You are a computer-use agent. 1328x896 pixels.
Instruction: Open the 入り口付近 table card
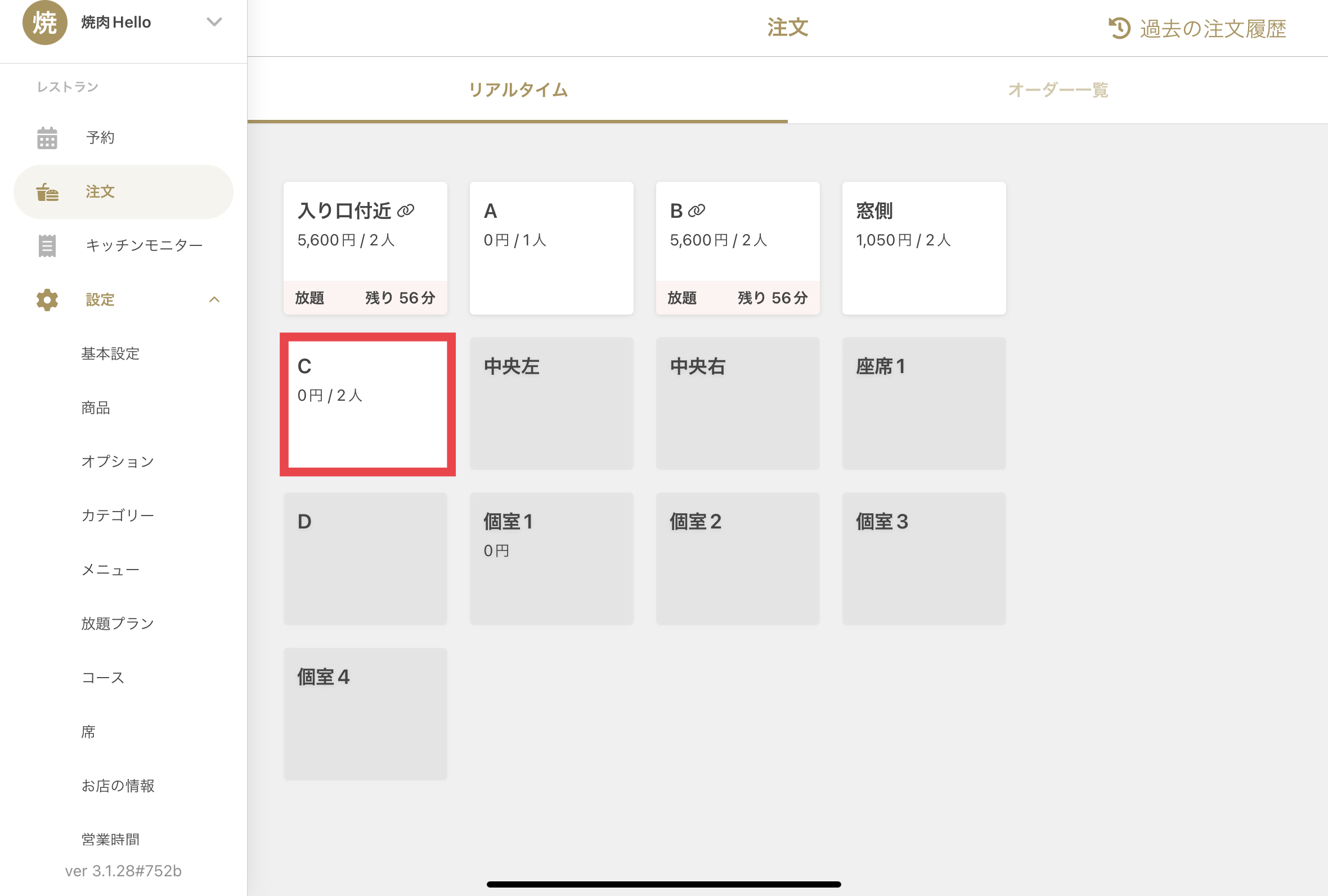[x=366, y=248]
